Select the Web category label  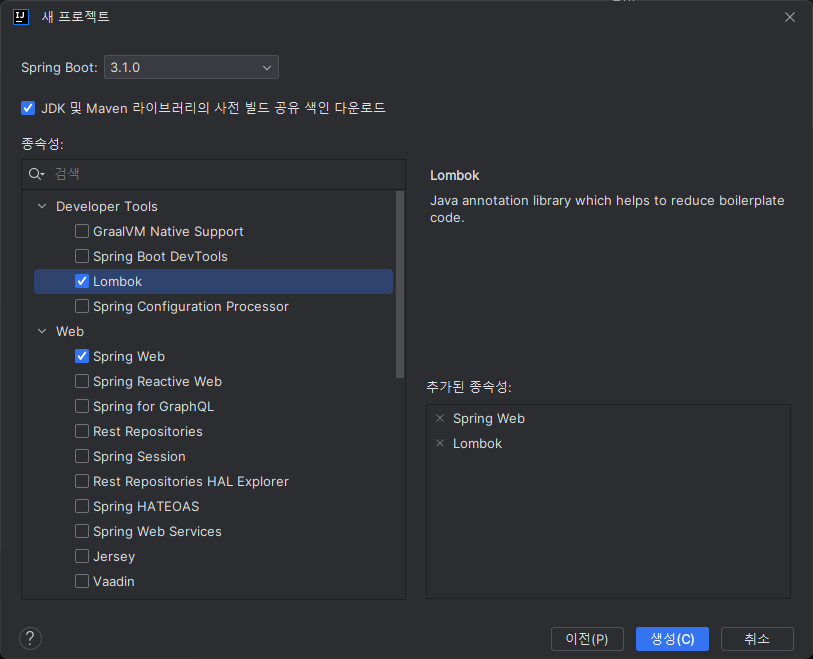pos(70,331)
